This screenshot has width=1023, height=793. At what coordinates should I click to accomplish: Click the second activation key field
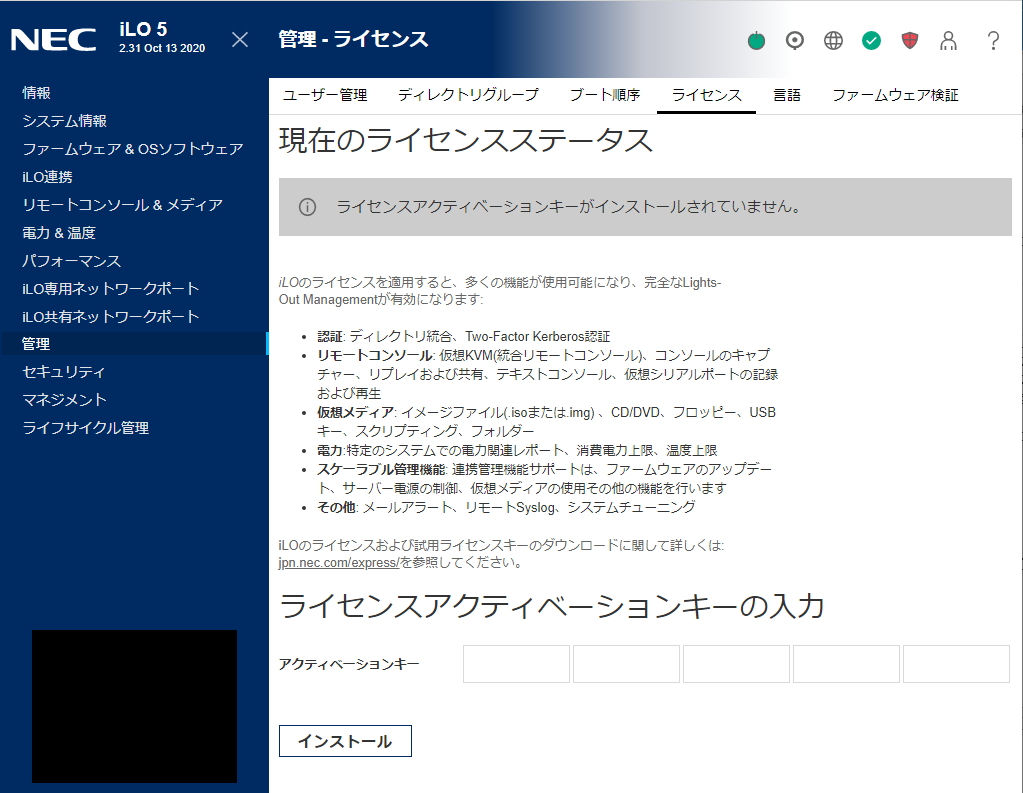coord(626,664)
